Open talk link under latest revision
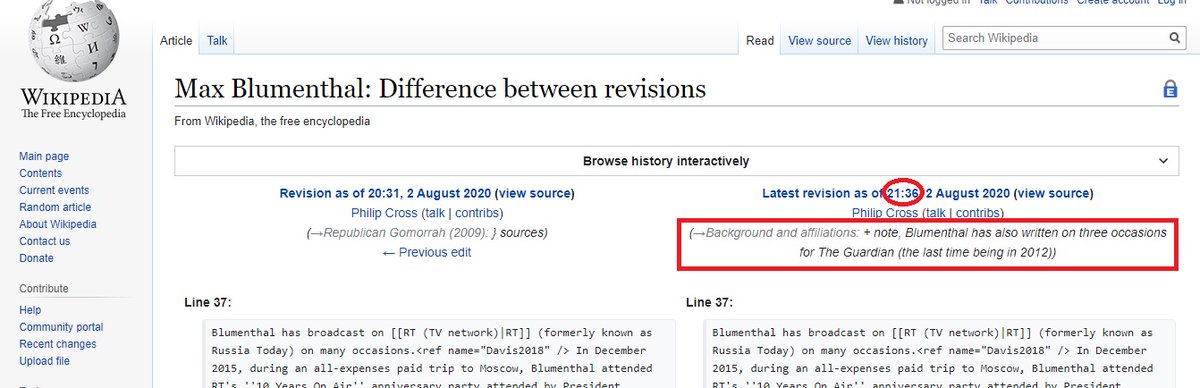This screenshot has height=388, width=1200. pos(935,213)
